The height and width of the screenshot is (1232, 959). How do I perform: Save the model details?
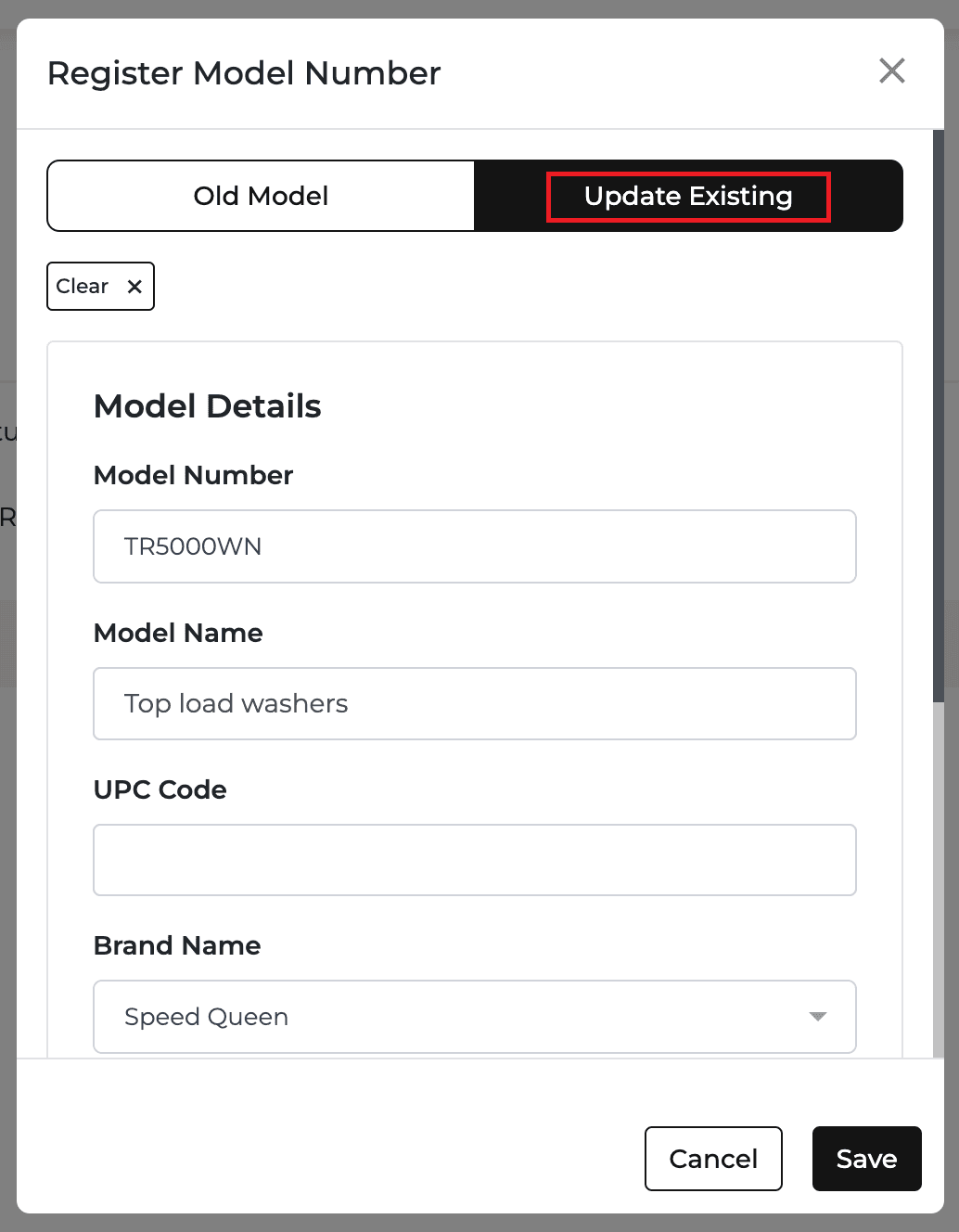tap(867, 1159)
